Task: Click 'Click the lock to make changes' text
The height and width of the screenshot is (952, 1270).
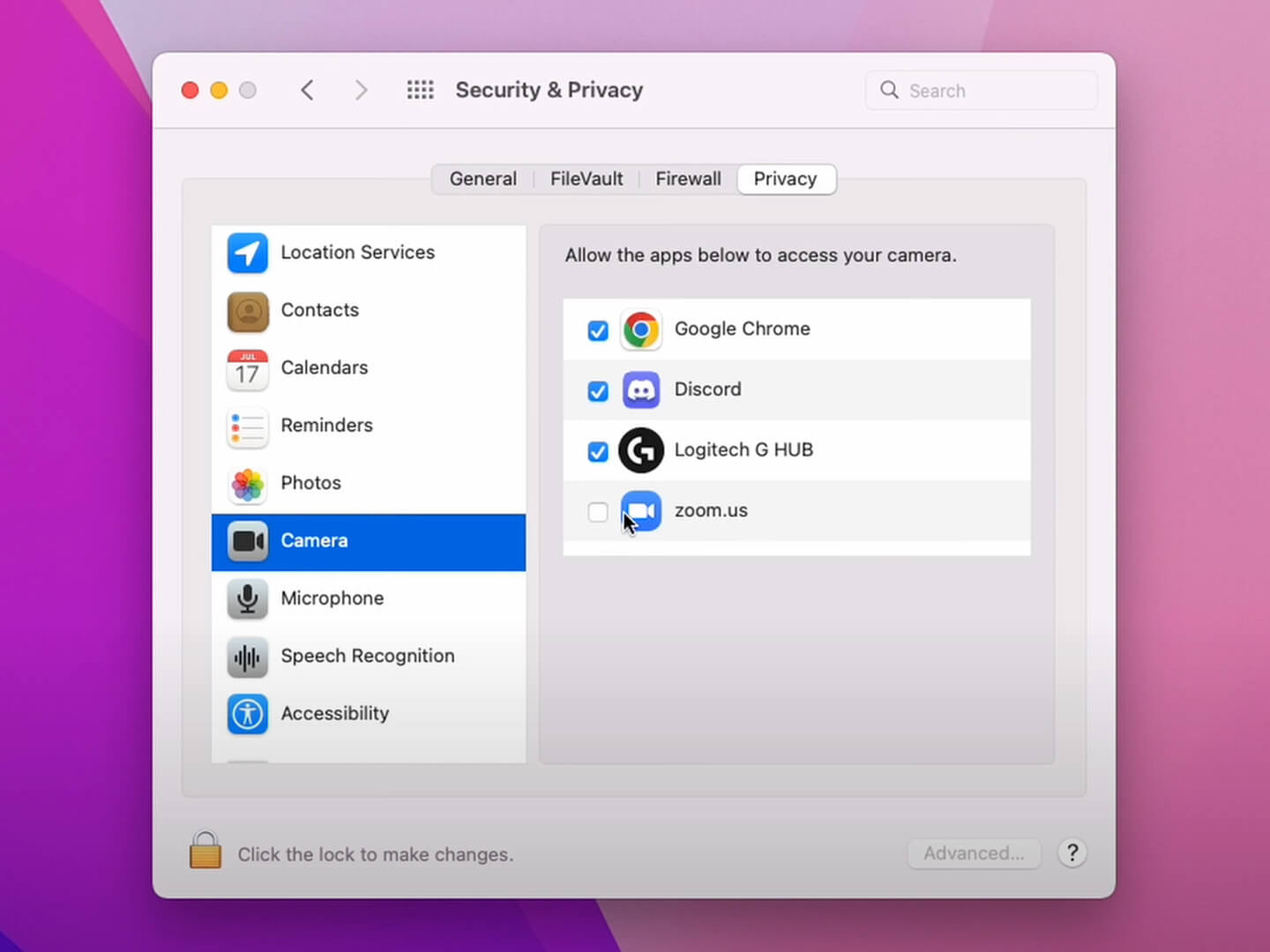Action: pyautogui.click(x=376, y=854)
